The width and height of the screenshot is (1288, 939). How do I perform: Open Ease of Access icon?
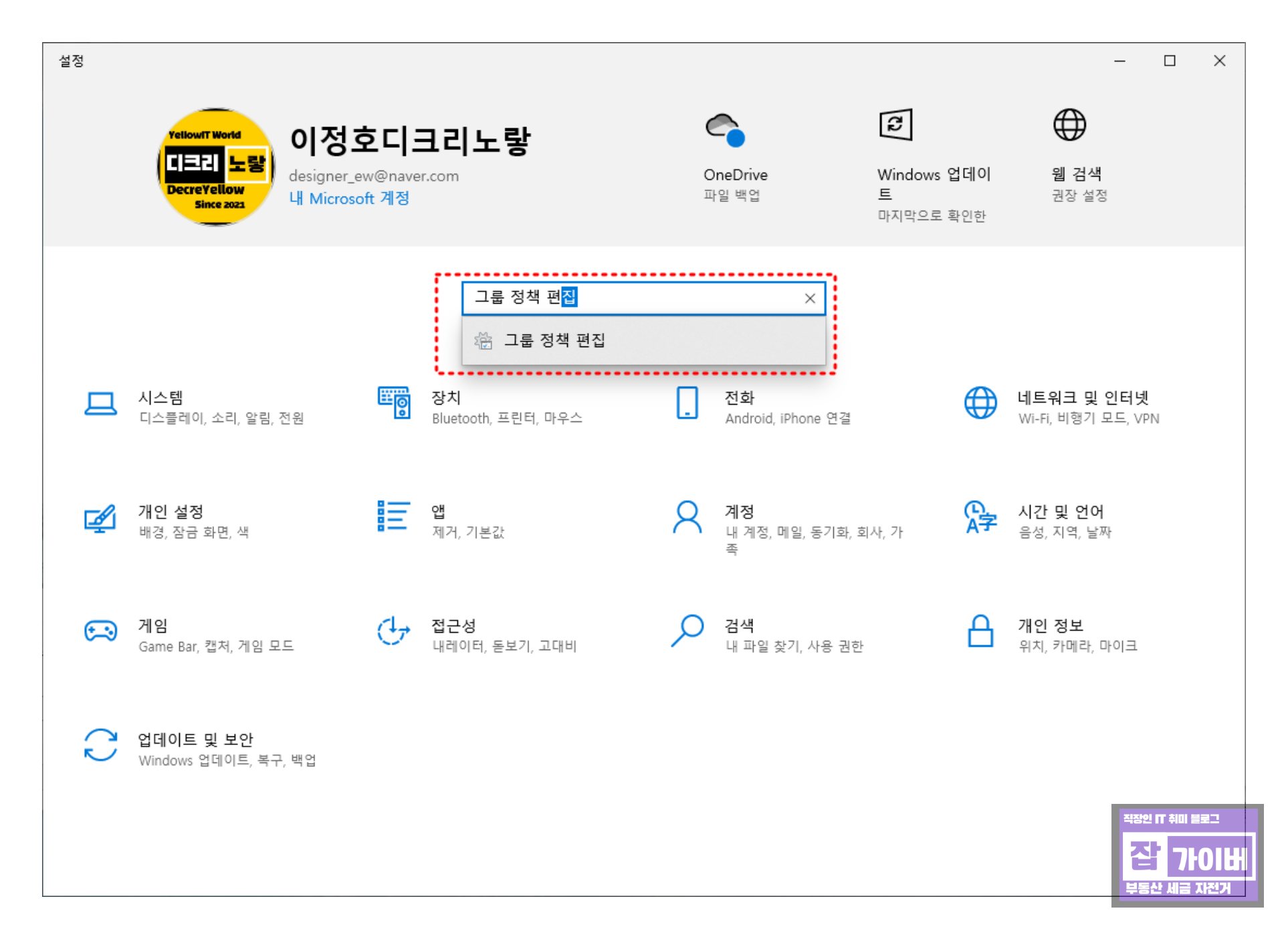[x=393, y=631]
